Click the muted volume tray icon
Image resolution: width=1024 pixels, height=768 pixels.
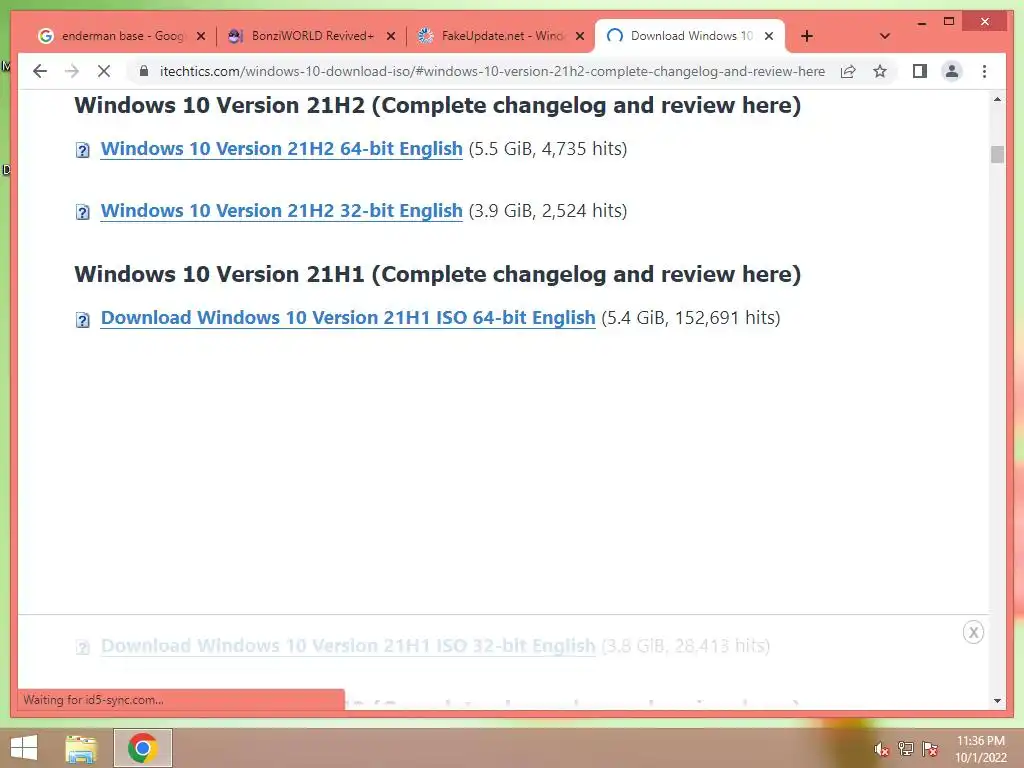coord(881,749)
